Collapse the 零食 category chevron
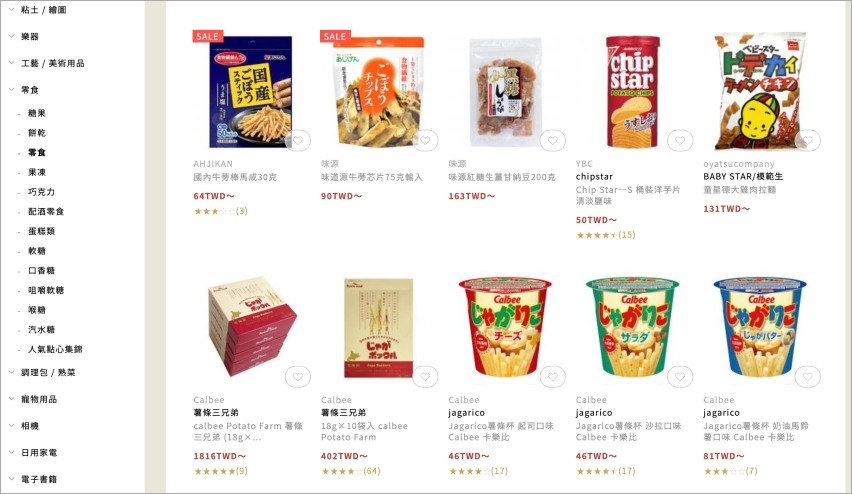 coord(11,89)
